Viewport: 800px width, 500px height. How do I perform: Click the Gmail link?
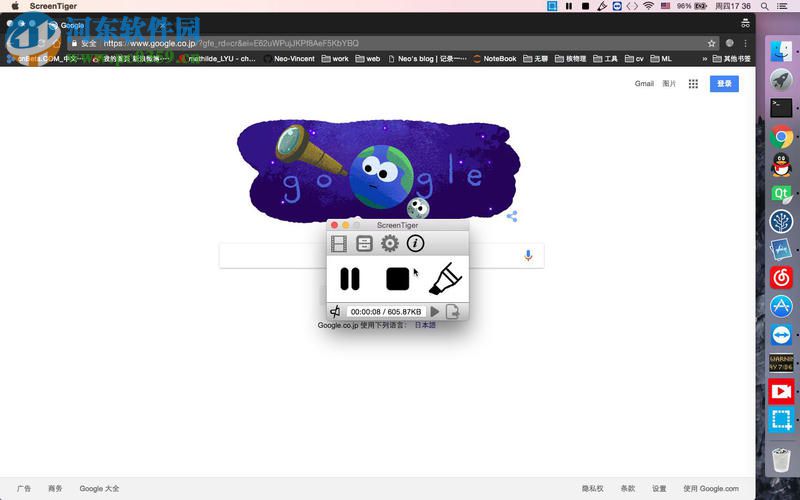(x=644, y=84)
